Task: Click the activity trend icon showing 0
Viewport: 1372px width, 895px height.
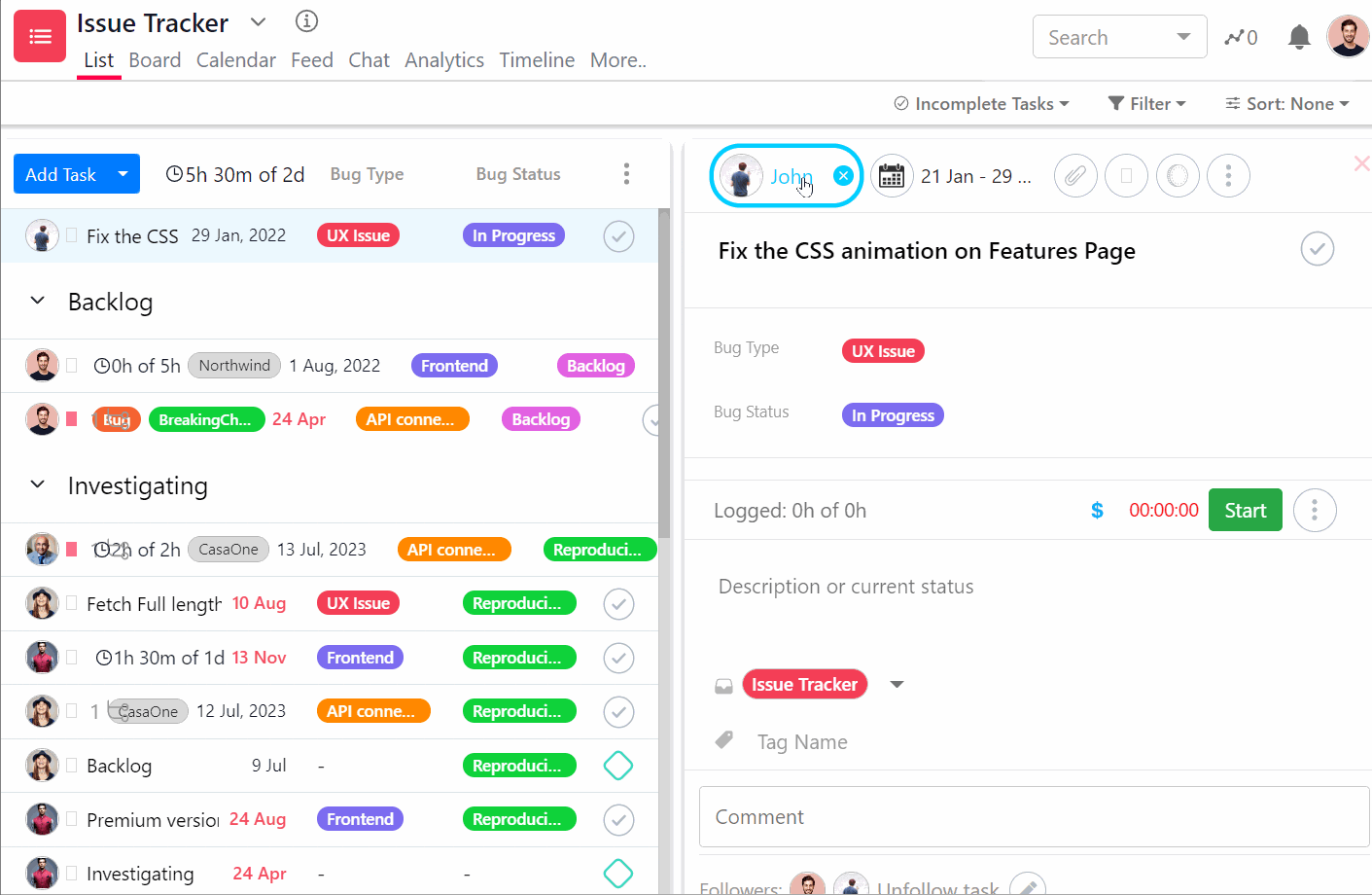Action: coord(1240,36)
